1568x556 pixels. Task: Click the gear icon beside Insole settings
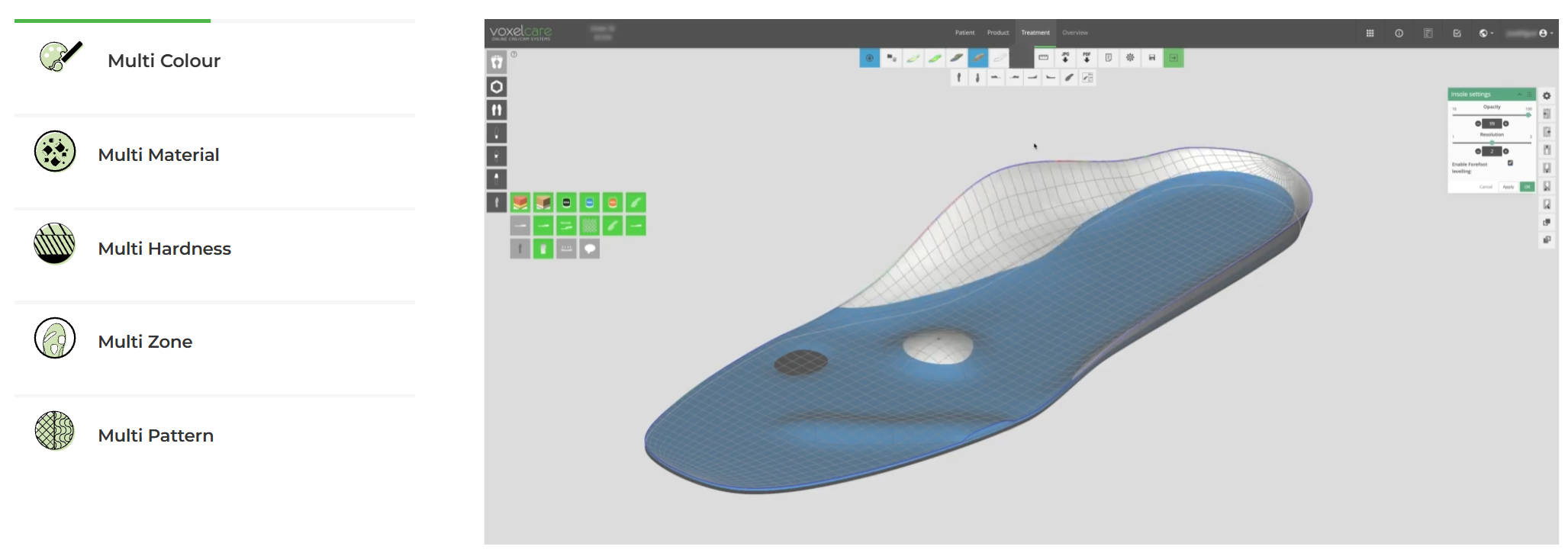tap(1547, 96)
